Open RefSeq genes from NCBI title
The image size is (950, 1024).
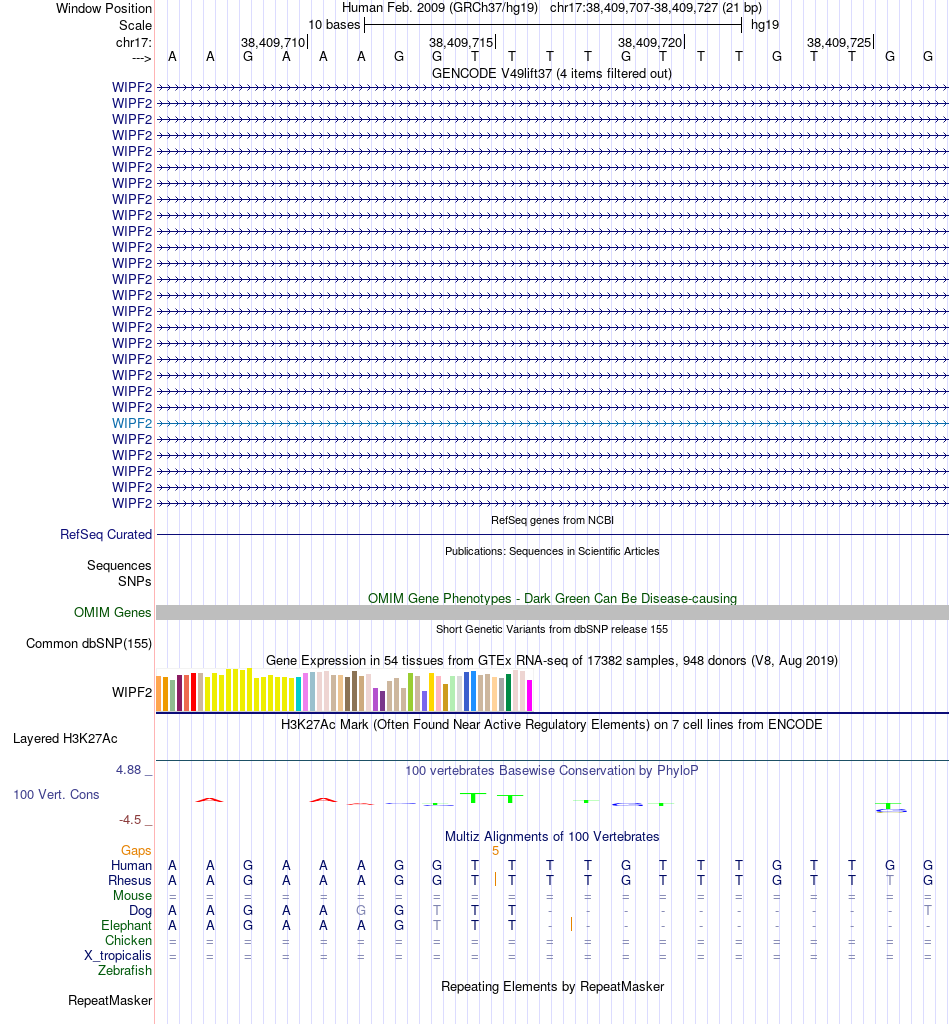(x=552, y=520)
